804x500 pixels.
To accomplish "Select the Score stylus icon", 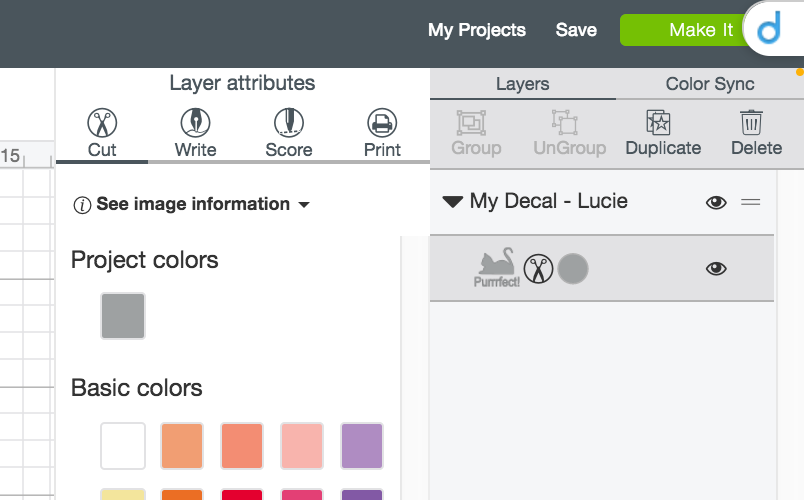I will tap(288, 123).
